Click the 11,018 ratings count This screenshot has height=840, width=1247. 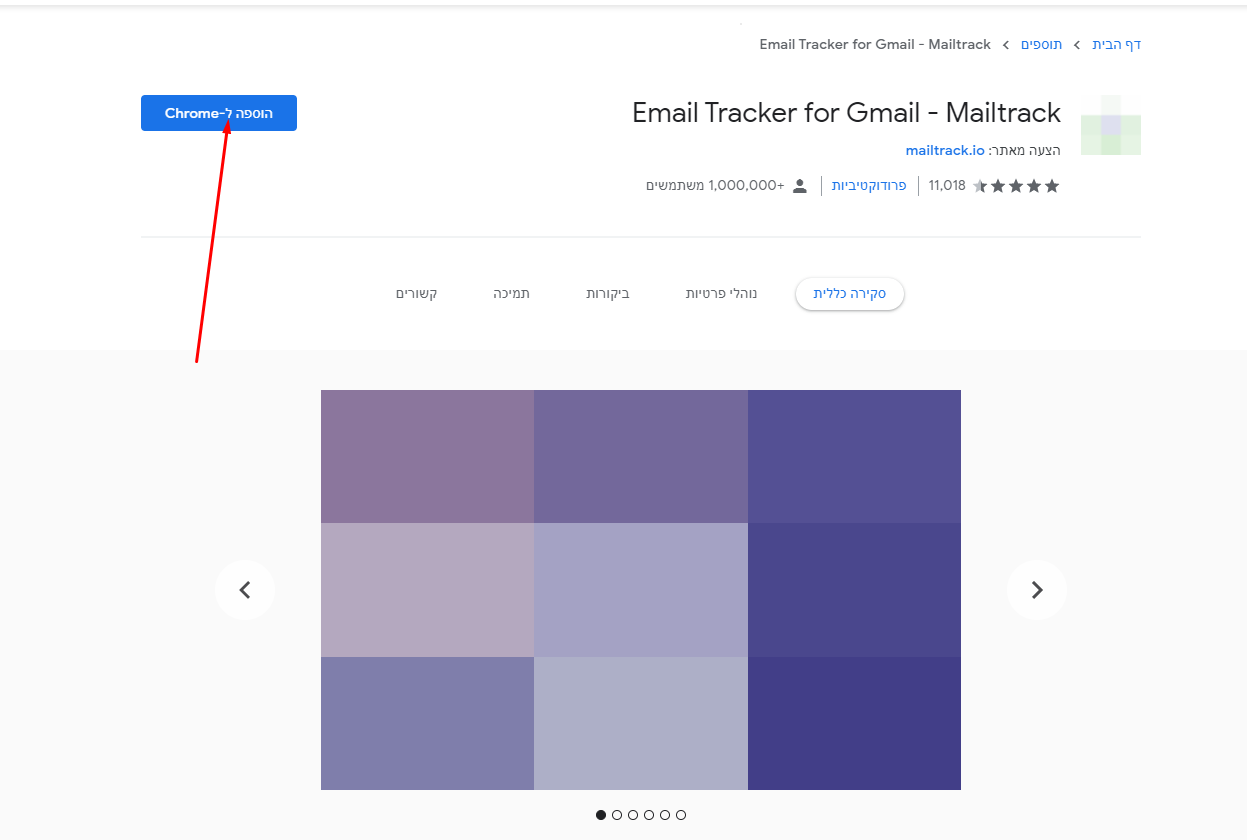point(947,185)
